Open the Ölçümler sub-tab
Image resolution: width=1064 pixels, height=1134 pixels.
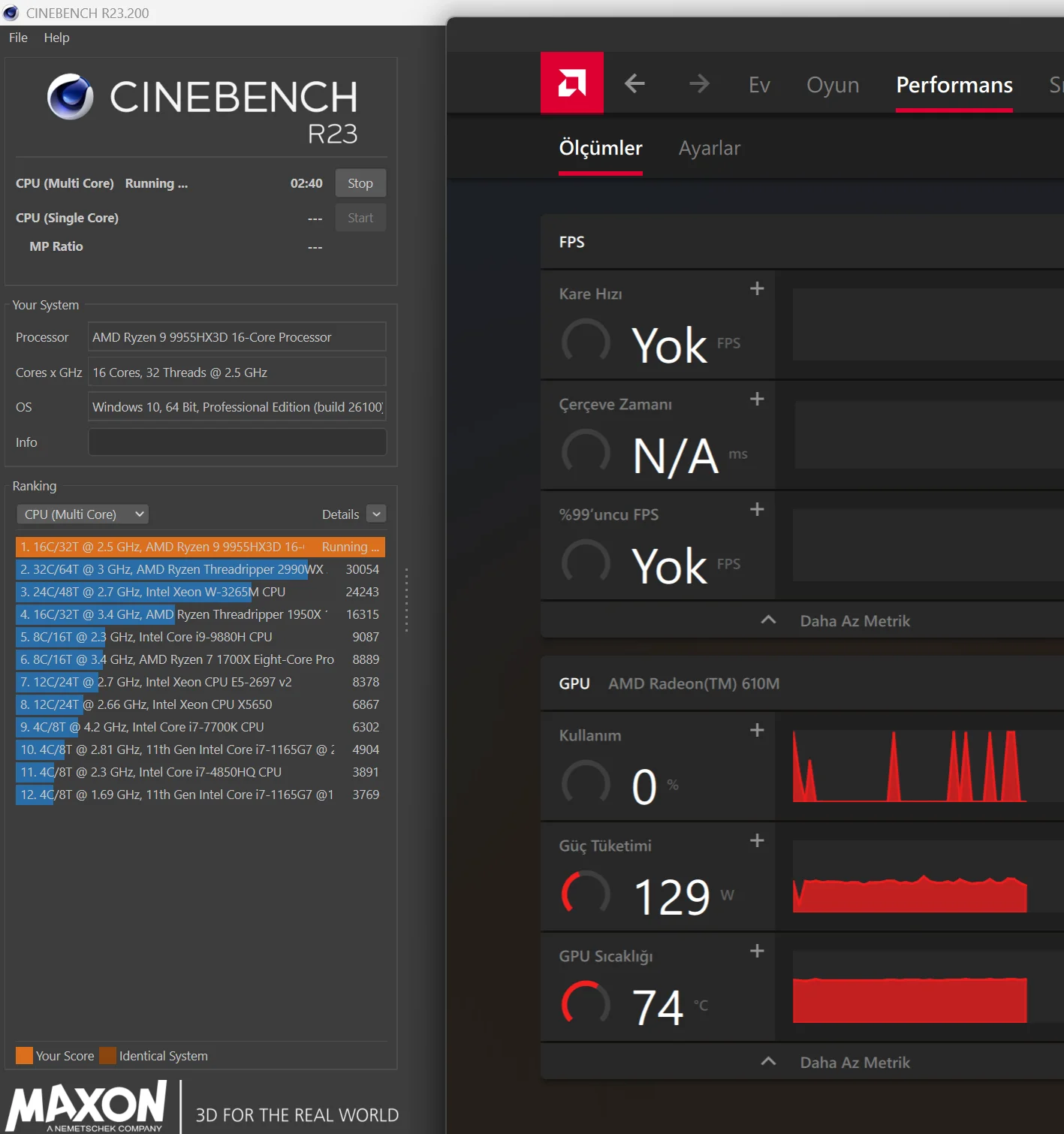601,148
